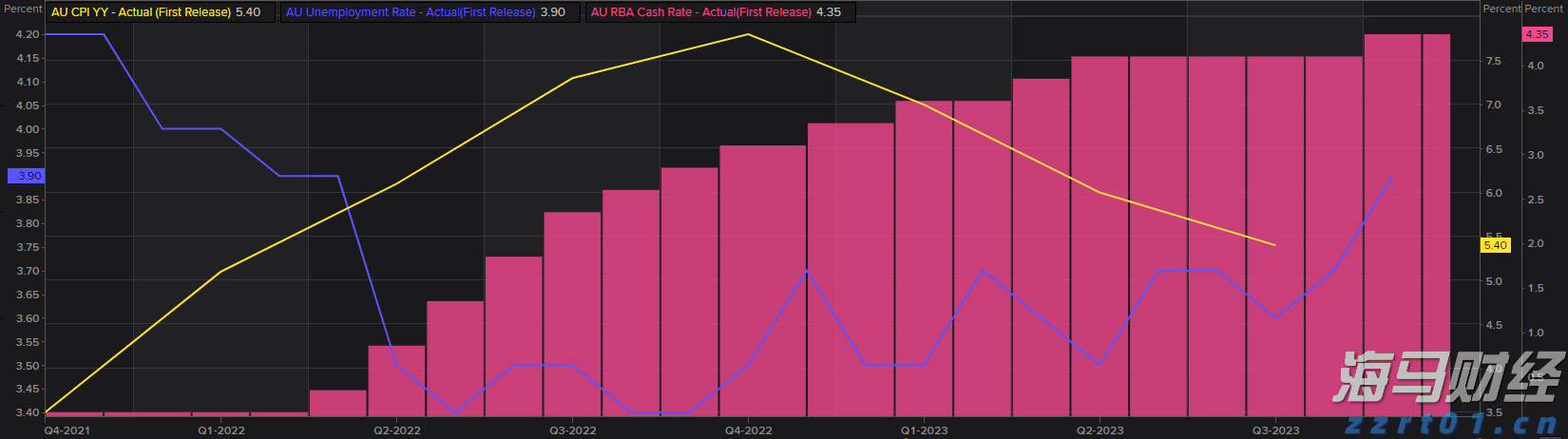Click the AU CPI YY legend label
Viewport: 1568px width, 439px height.
click(141, 12)
